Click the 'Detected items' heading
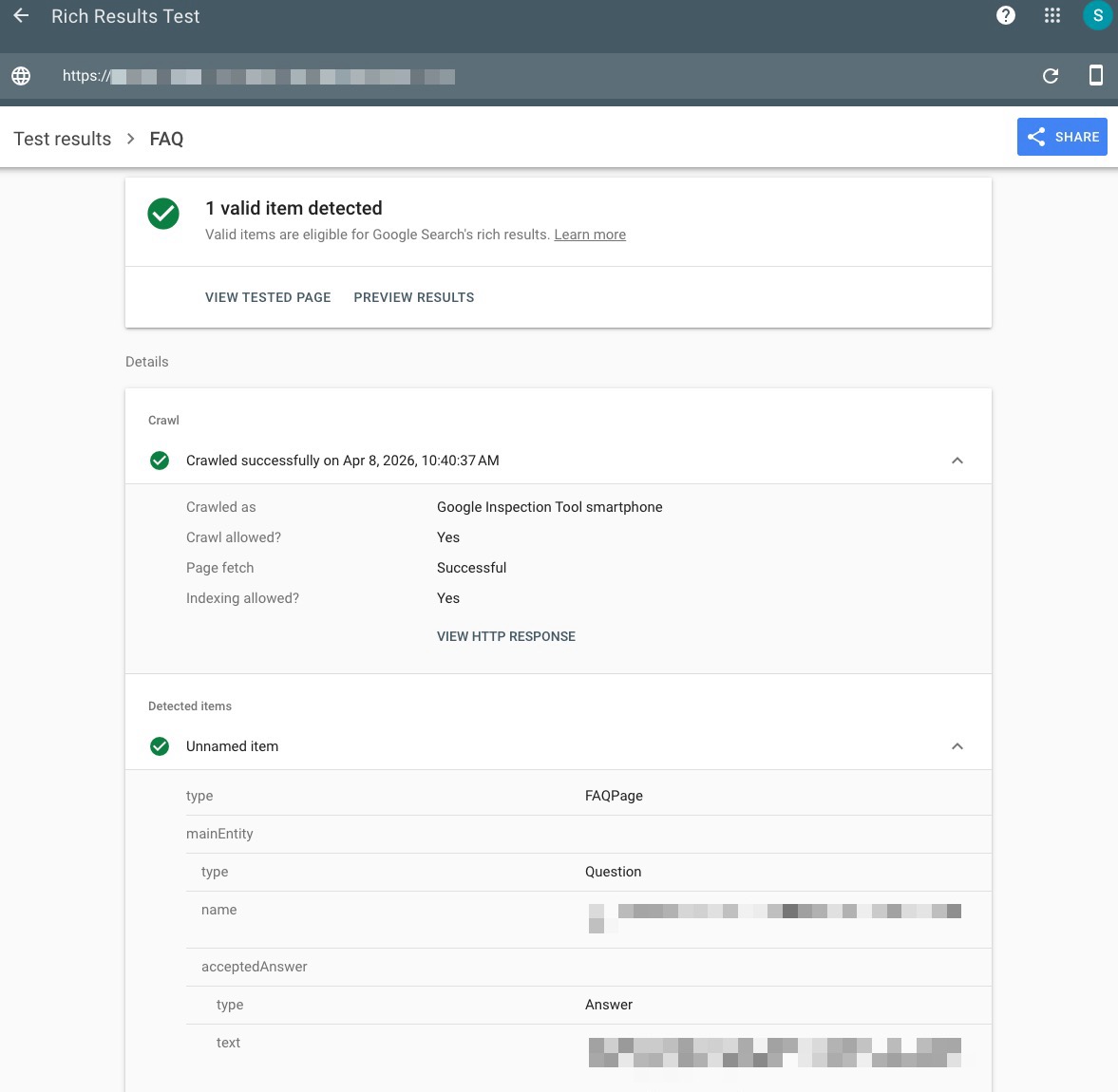1118x1092 pixels. [190, 706]
